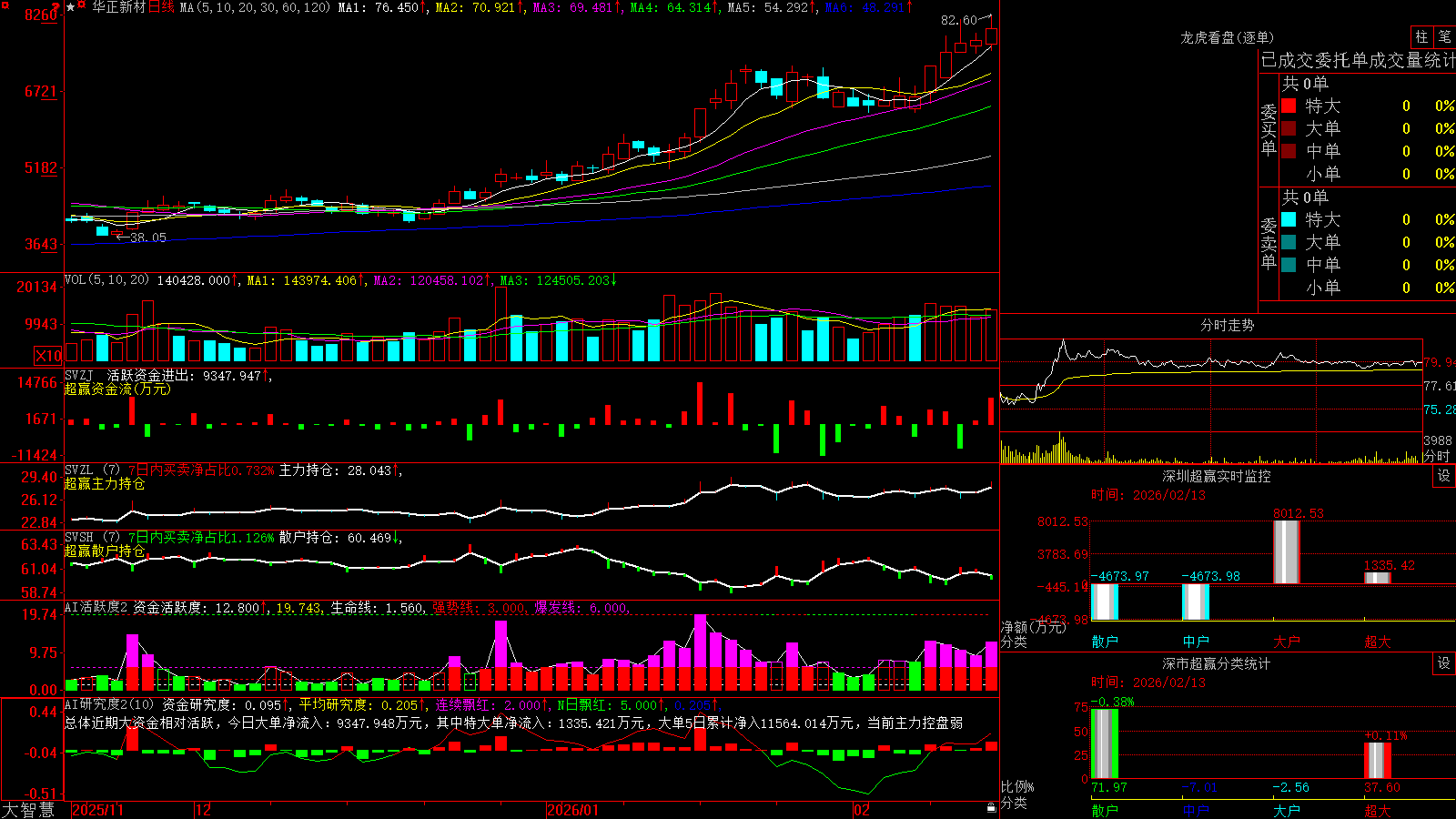This screenshot has width=1456, height=819.
Task: Click the VOL(5,10,20) indicator label
Action: [x=106, y=280]
